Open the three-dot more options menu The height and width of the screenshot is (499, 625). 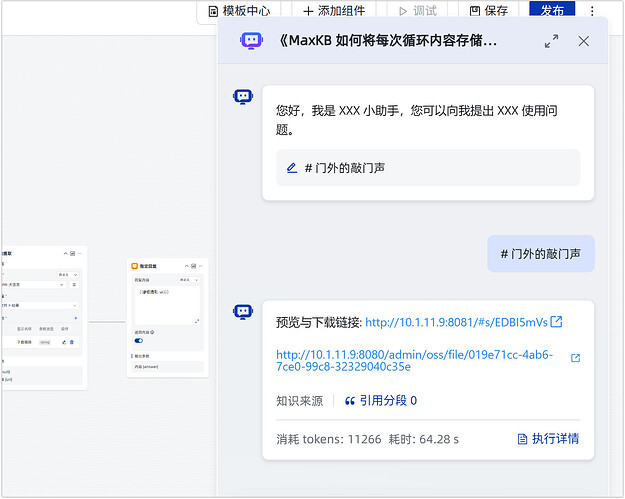592,11
